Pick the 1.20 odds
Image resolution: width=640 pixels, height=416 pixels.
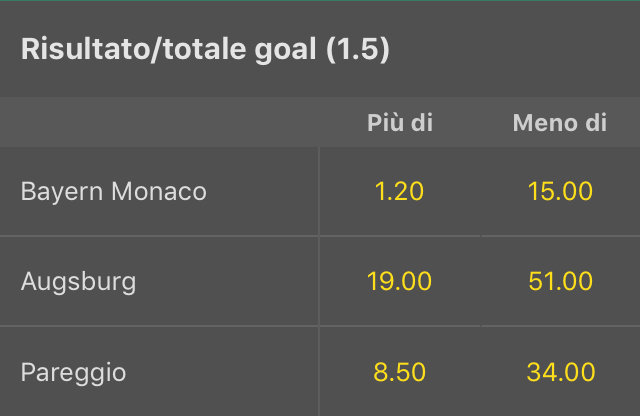(x=400, y=191)
